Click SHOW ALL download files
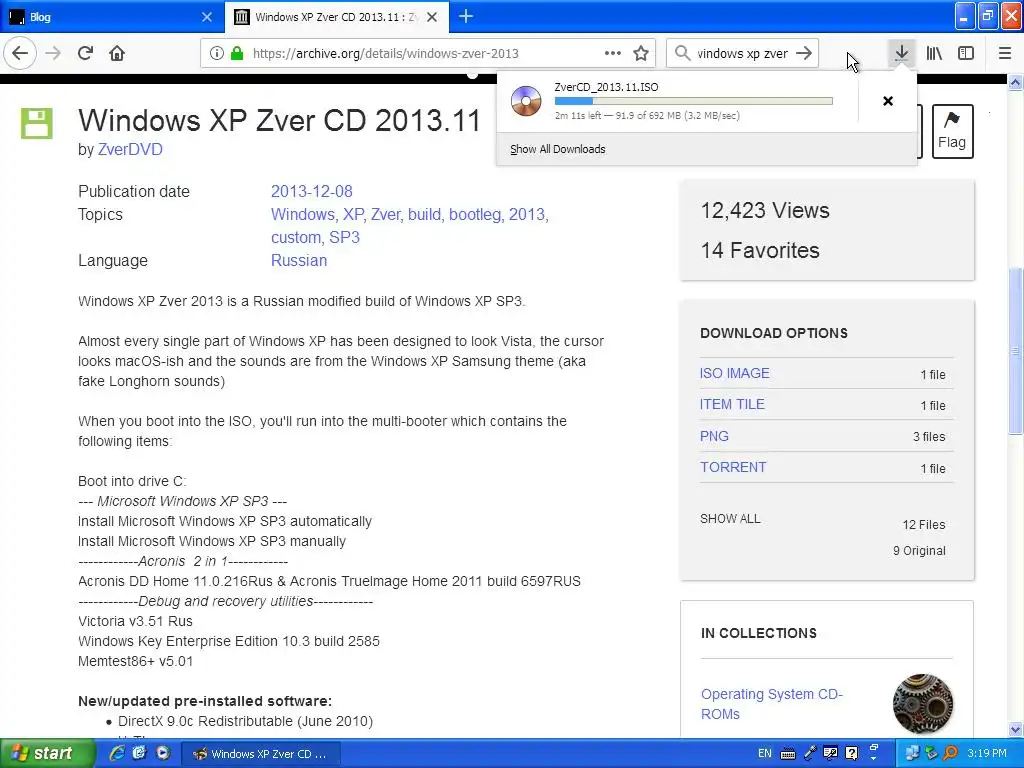 (x=730, y=519)
